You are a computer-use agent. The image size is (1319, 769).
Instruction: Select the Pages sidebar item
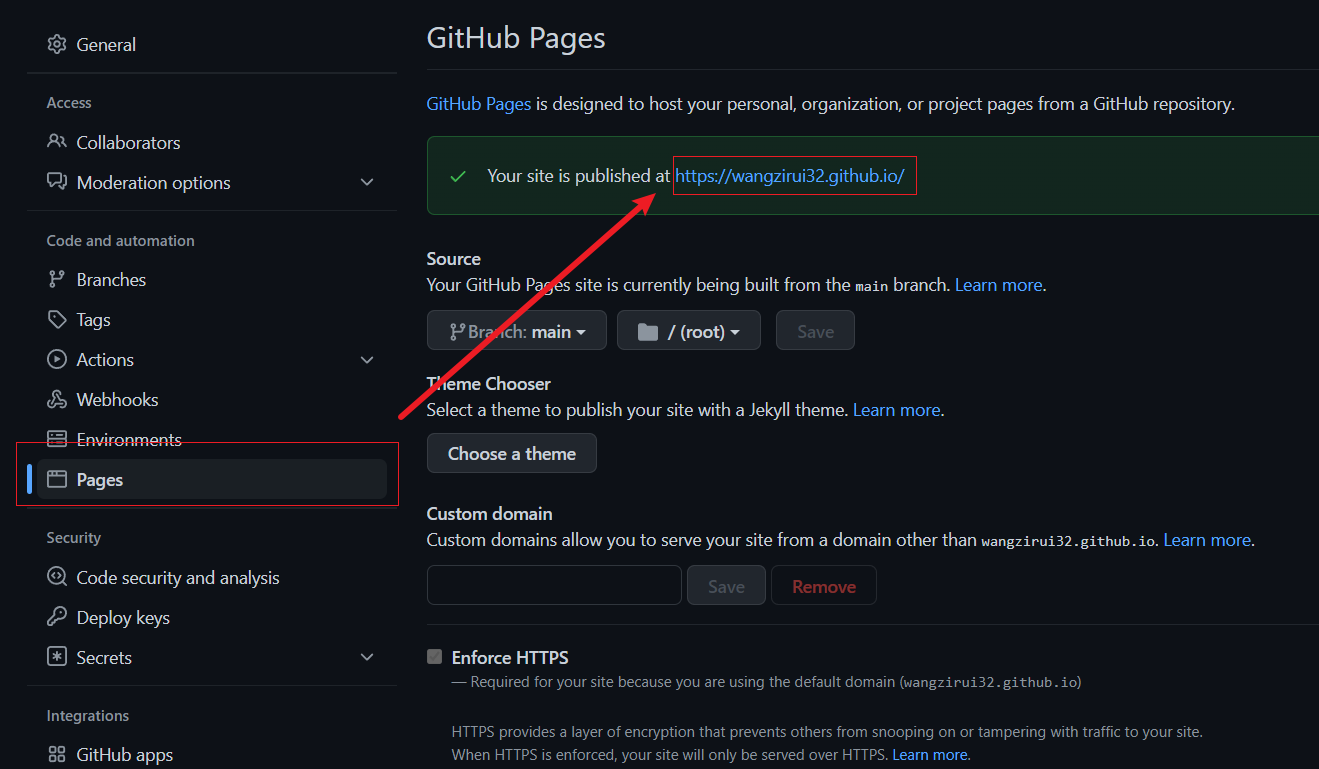tap(212, 479)
